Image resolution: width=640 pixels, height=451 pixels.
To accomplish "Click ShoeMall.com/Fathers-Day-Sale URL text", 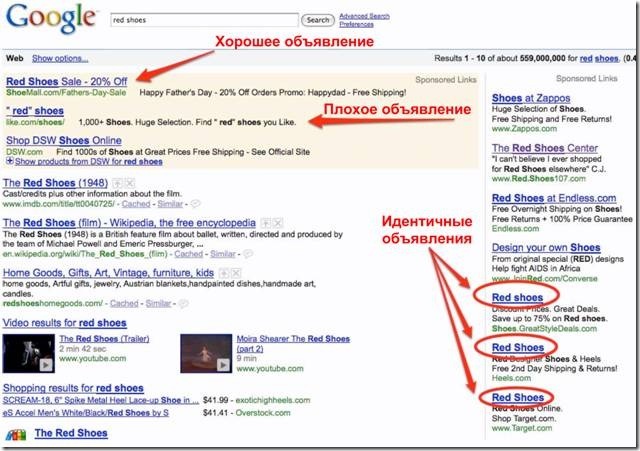I will pos(66,93).
